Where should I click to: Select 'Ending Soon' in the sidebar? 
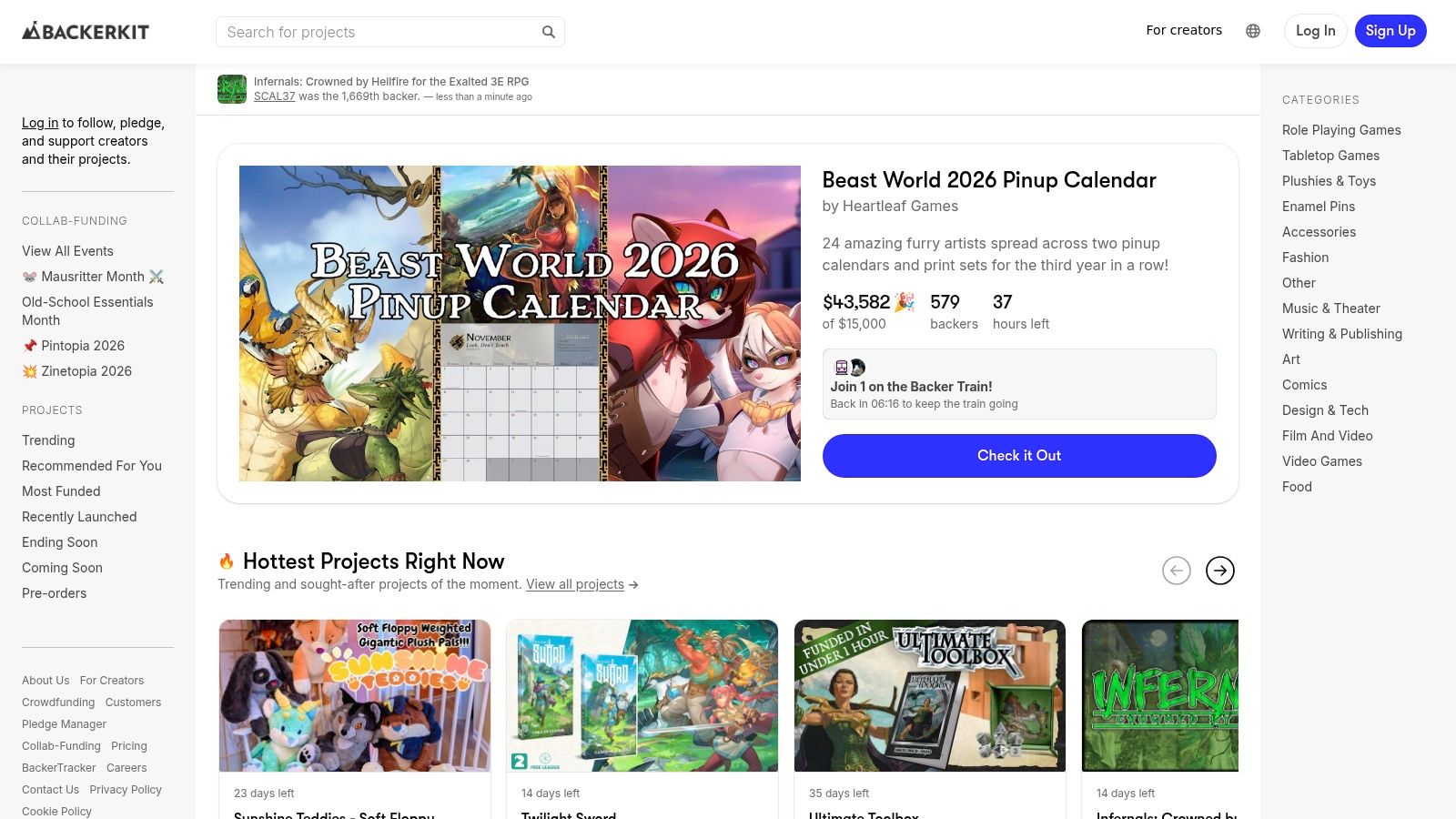pyautogui.click(x=59, y=542)
